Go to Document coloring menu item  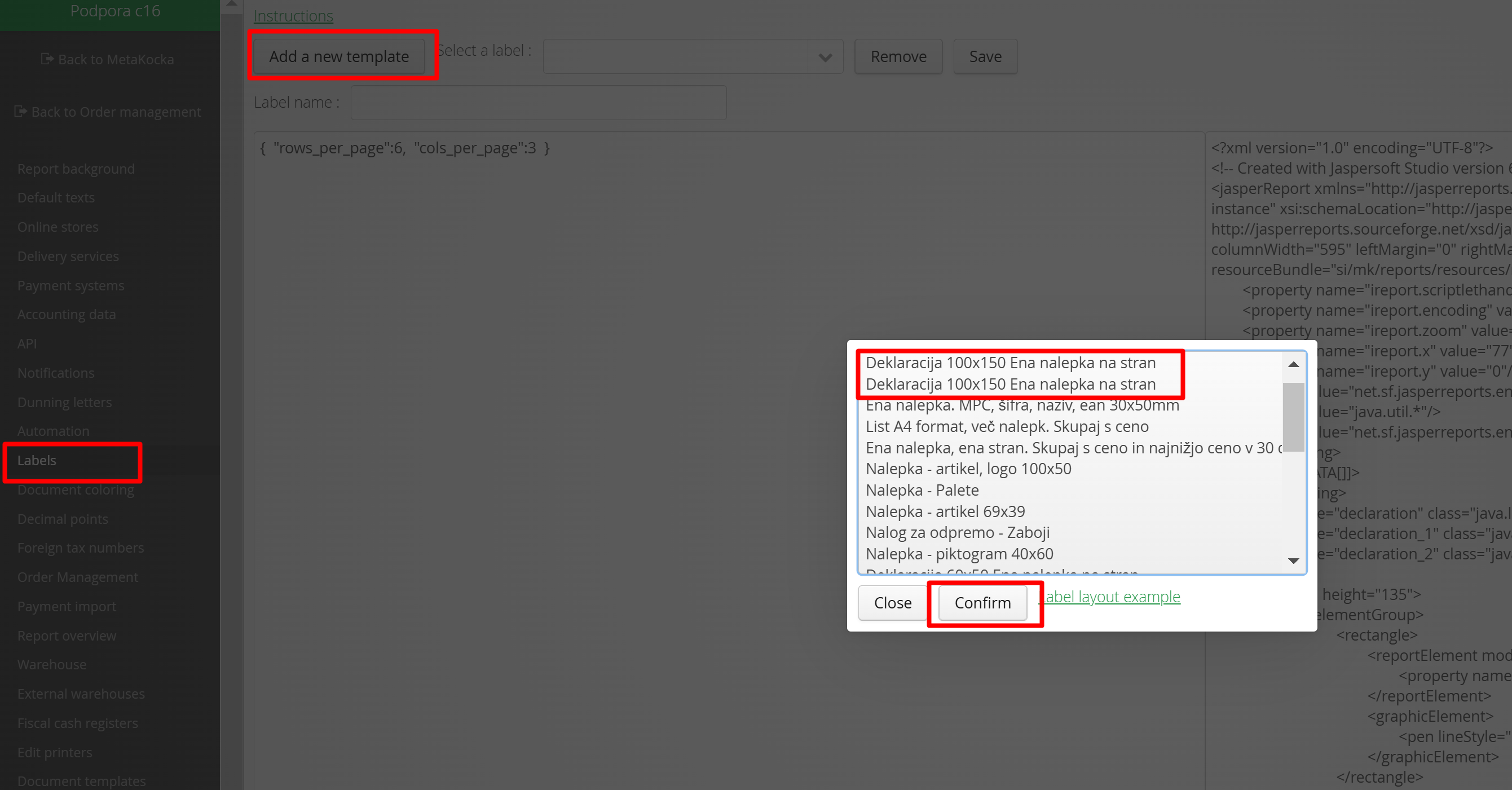pyautogui.click(x=76, y=489)
